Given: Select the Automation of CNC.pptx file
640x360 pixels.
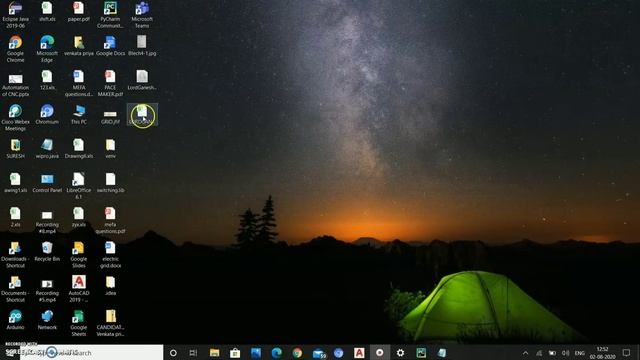Looking at the screenshot, I should click(16, 84).
